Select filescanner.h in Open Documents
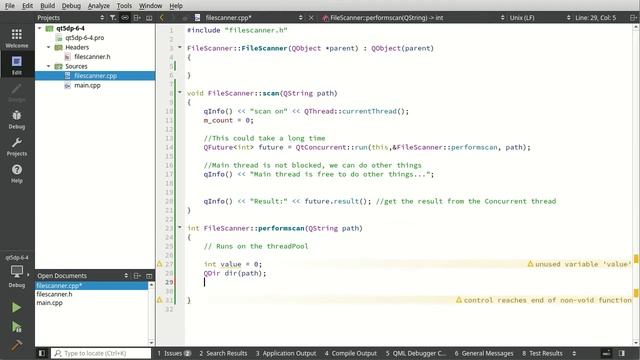The image size is (640, 360). pyautogui.click(x=54, y=294)
